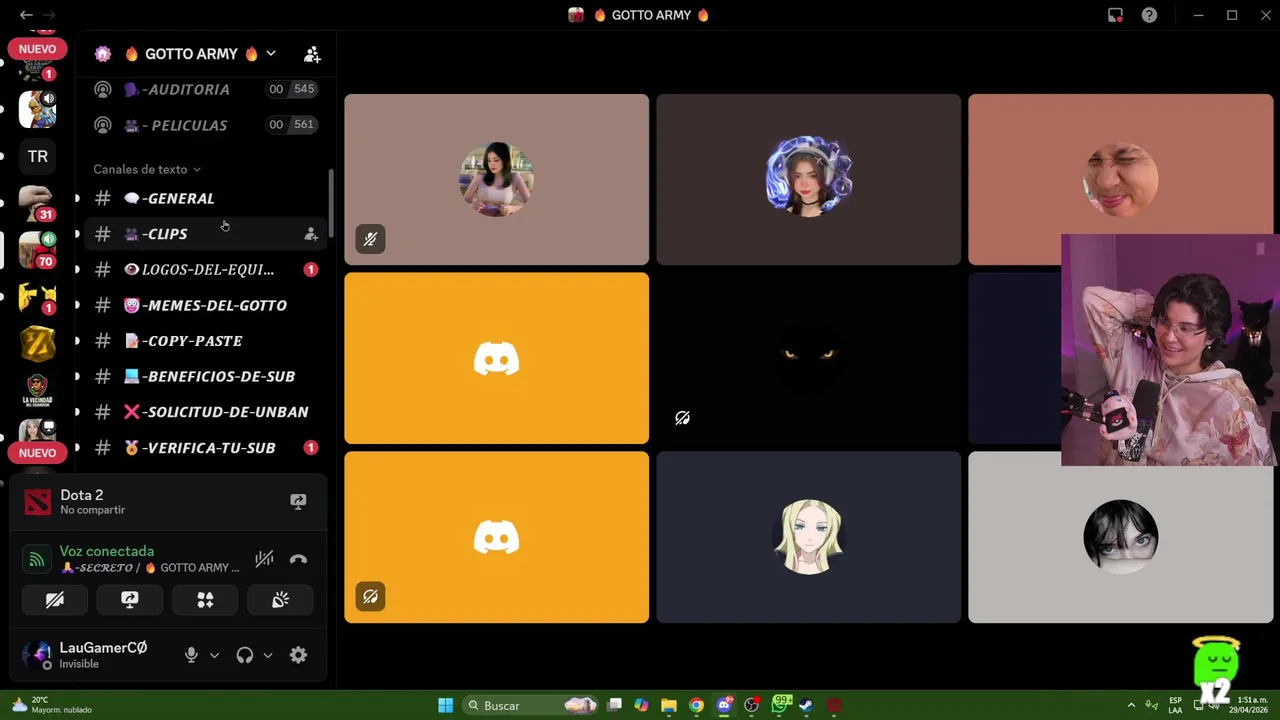Show hidden system tray icons chevron
The height and width of the screenshot is (720, 1280).
point(1131,705)
